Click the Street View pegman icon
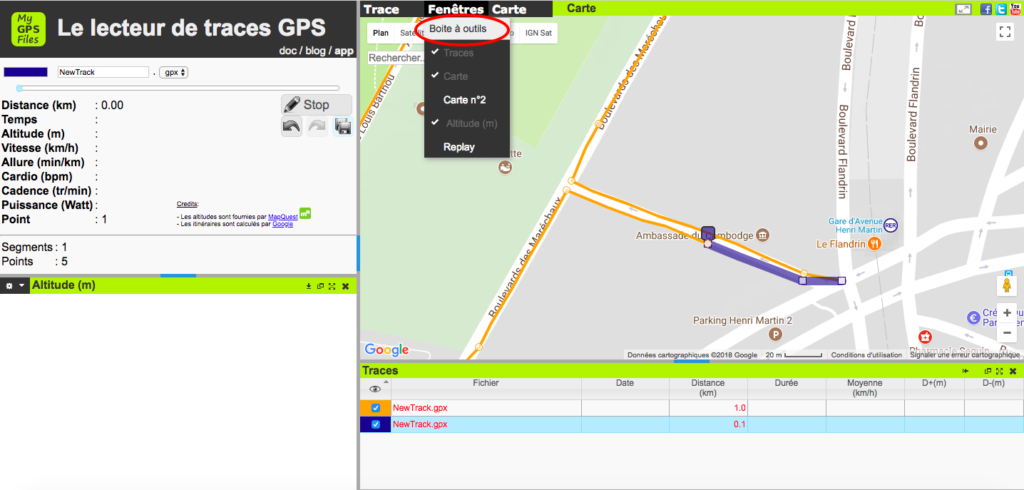 [1007, 286]
